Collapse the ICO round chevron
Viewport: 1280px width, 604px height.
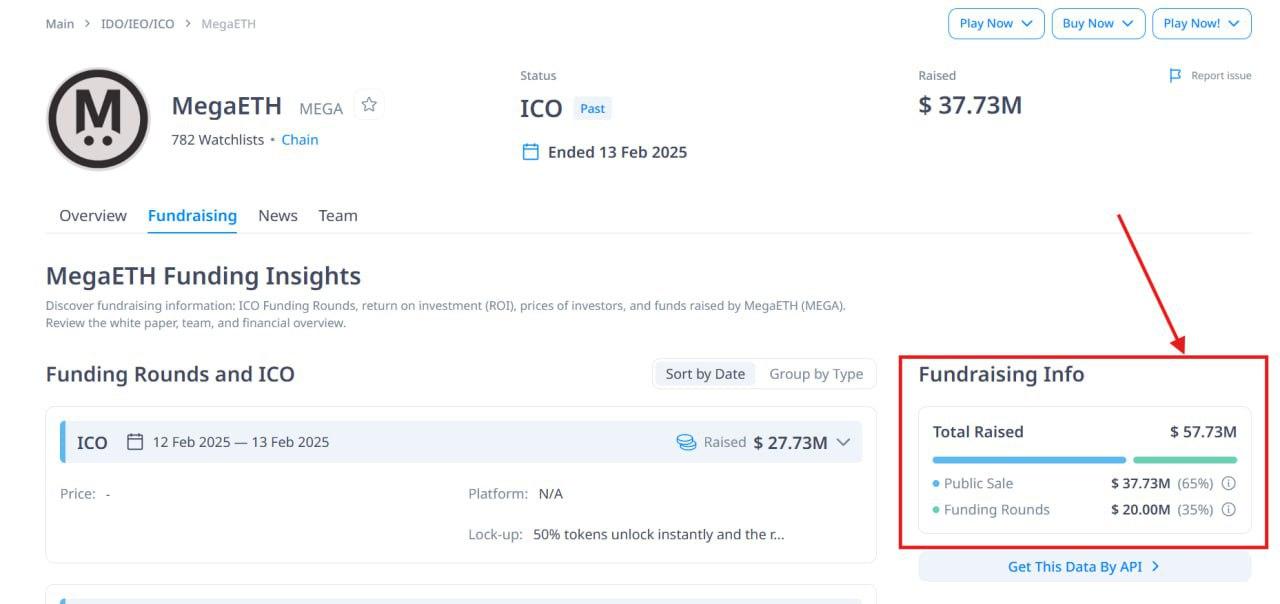click(843, 442)
